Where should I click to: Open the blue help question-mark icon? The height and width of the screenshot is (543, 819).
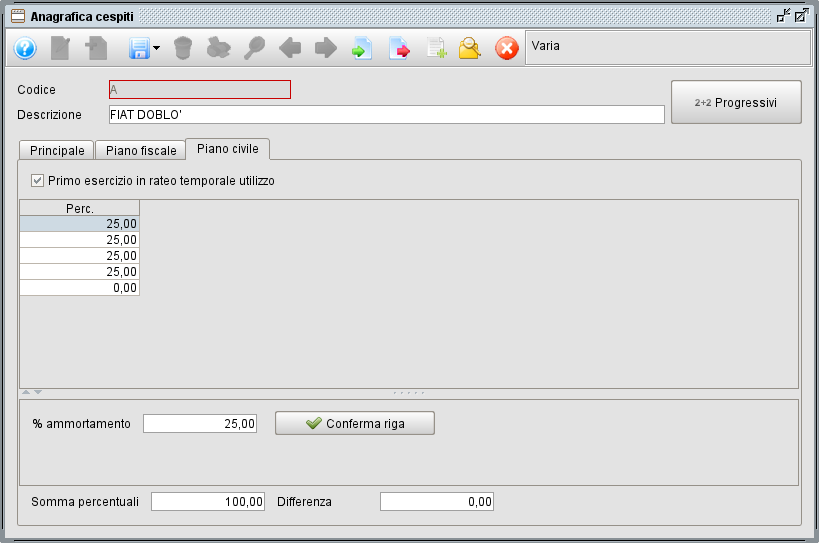point(25,49)
